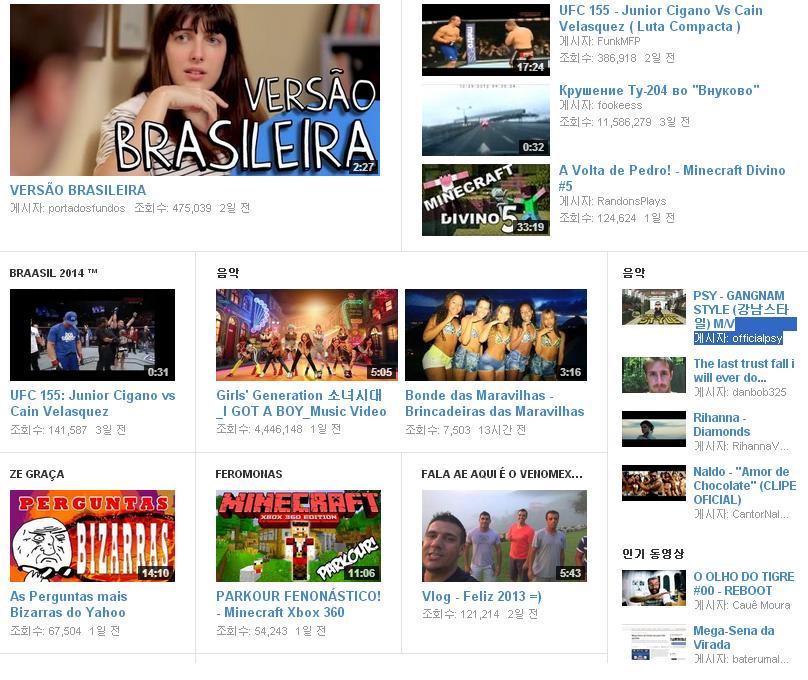Open Rihanna - Diamonds title in sidebar
This screenshot has height=680, width=808.
(x=721, y=424)
